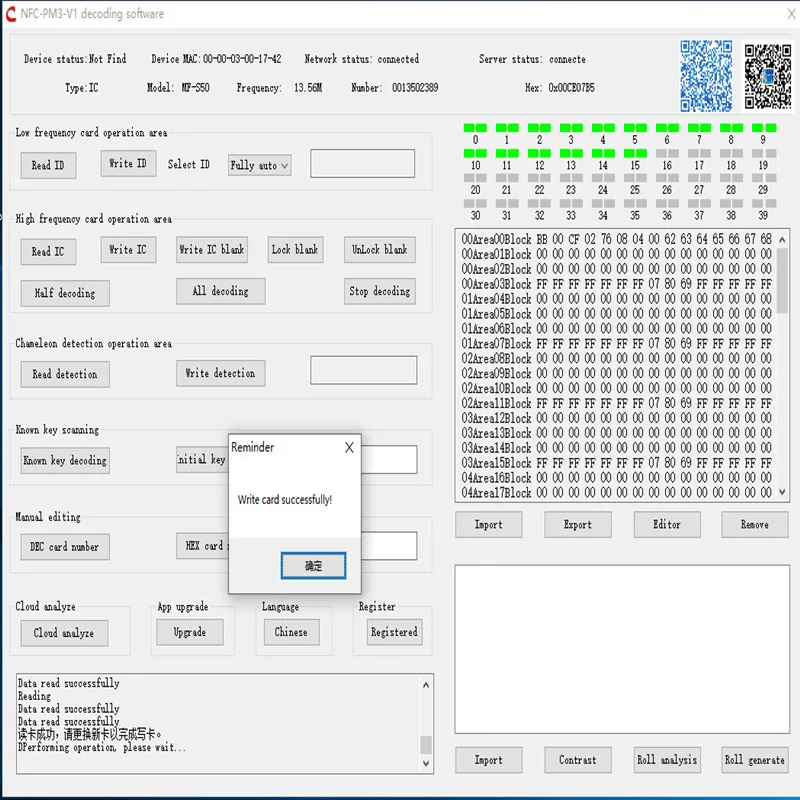
Task: Click Read detection button
Action: (x=65, y=374)
